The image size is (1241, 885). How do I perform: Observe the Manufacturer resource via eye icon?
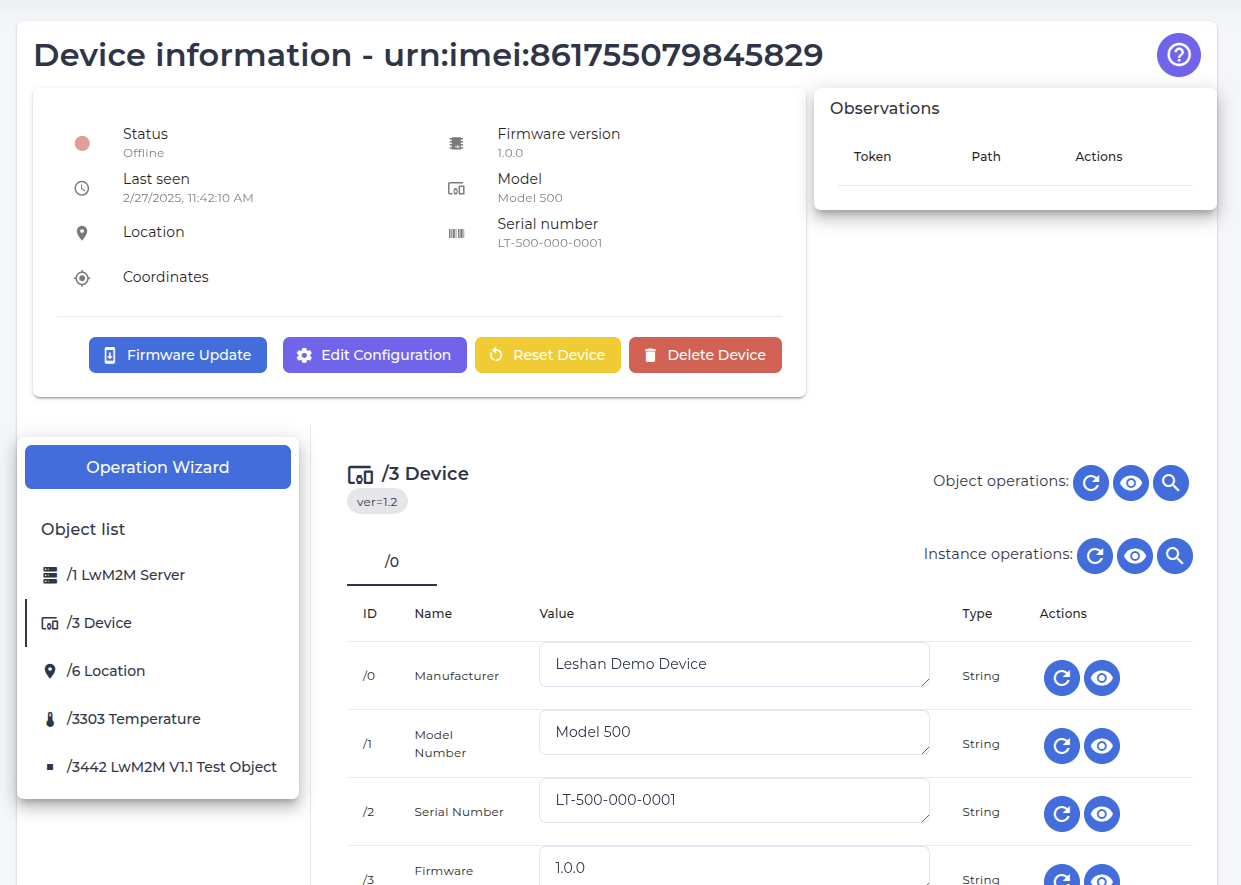tap(1102, 678)
